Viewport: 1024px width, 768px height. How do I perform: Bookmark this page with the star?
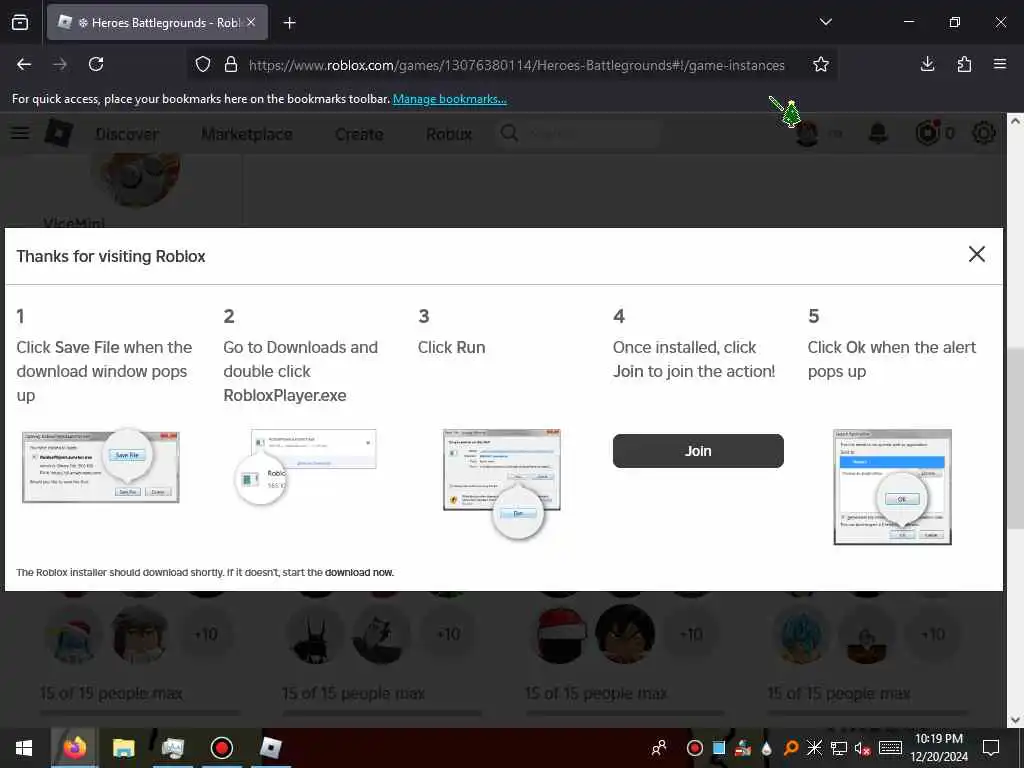pos(821,65)
